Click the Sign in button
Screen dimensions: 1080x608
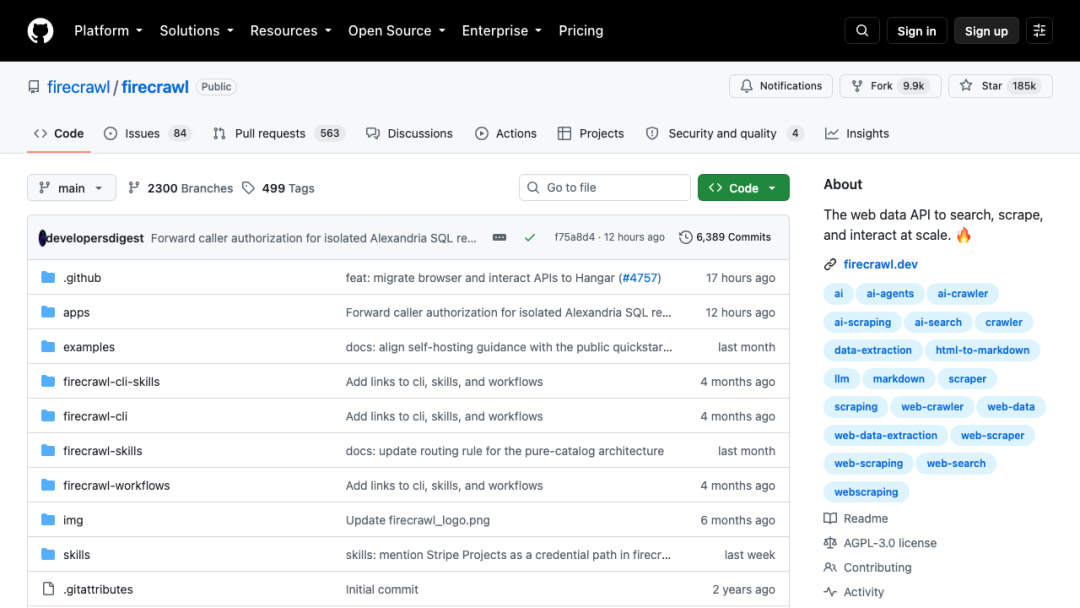pyautogui.click(x=916, y=31)
